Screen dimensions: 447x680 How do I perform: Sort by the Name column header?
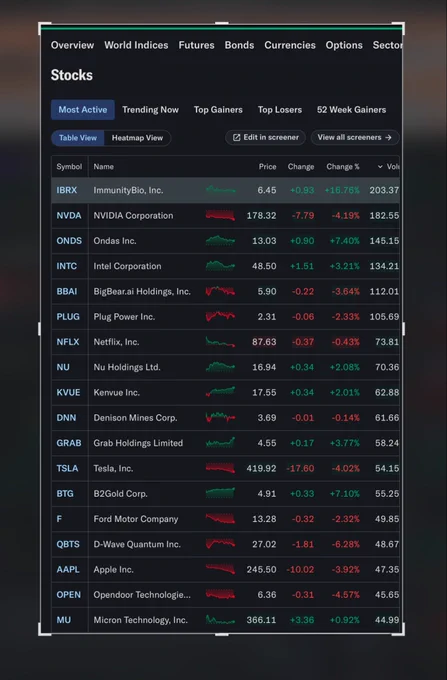click(104, 167)
